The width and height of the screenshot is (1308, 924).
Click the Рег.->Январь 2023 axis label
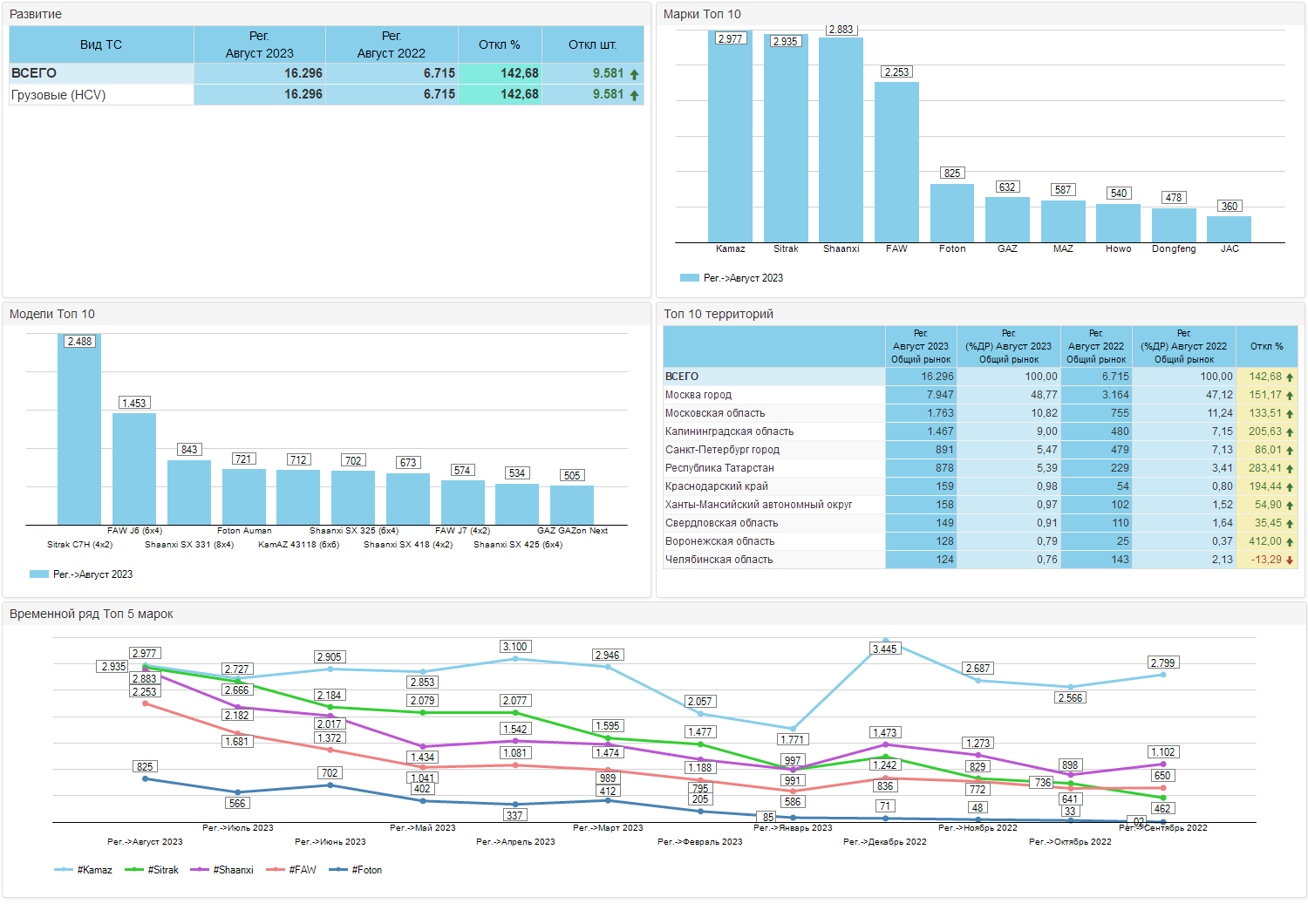(x=793, y=828)
